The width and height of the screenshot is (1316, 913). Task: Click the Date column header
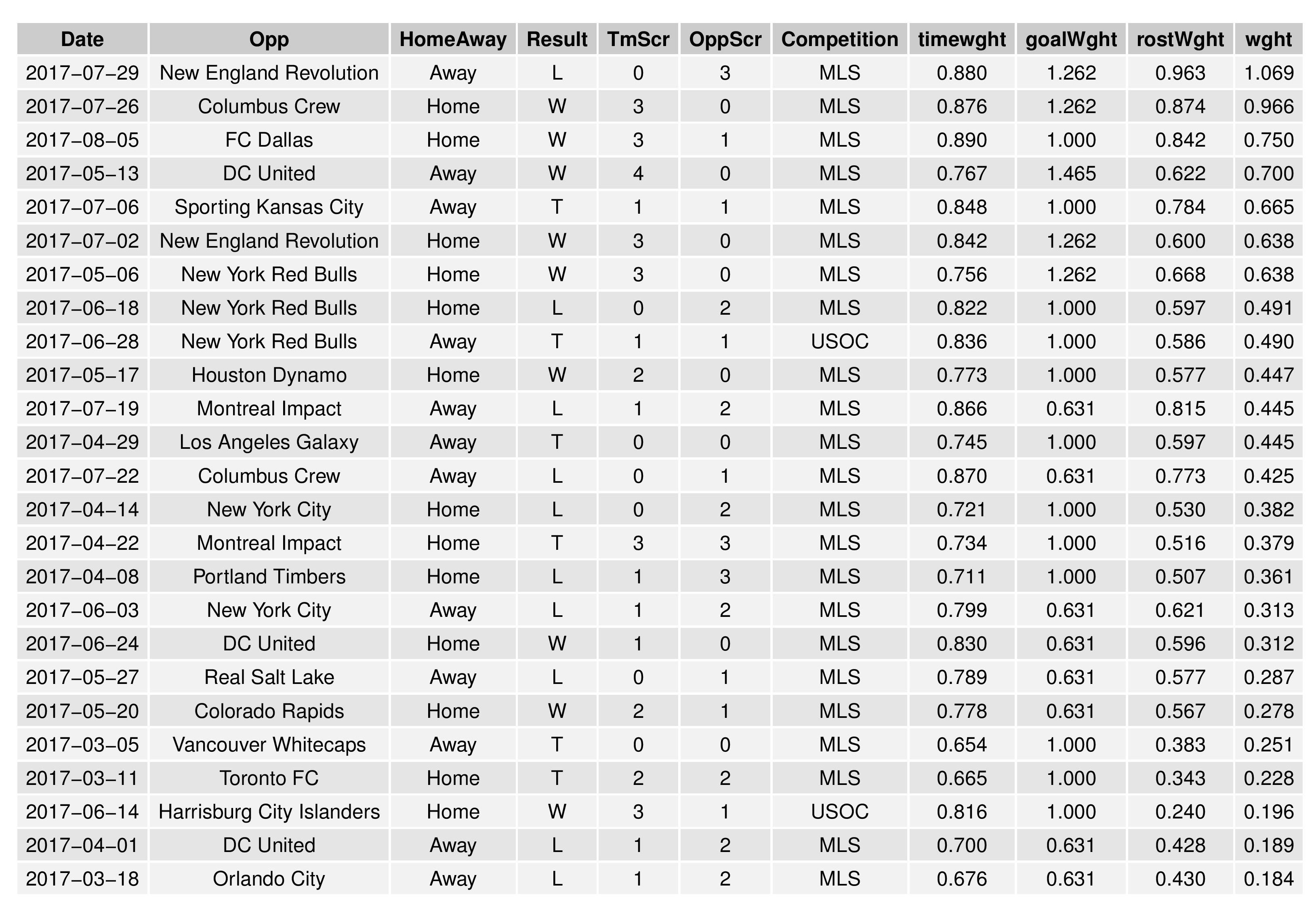click(x=82, y=39)
